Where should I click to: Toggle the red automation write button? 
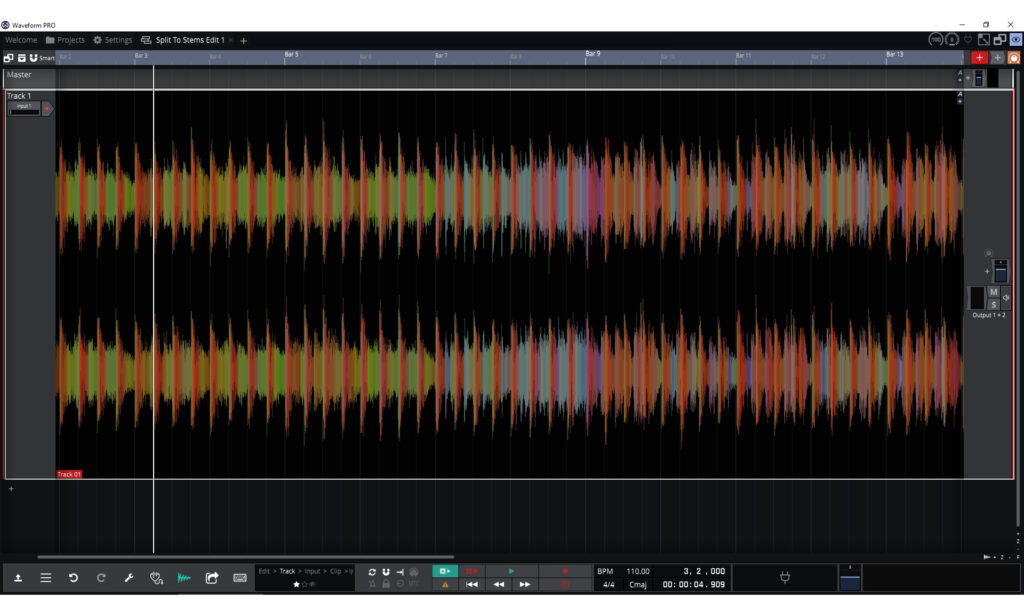472,572
